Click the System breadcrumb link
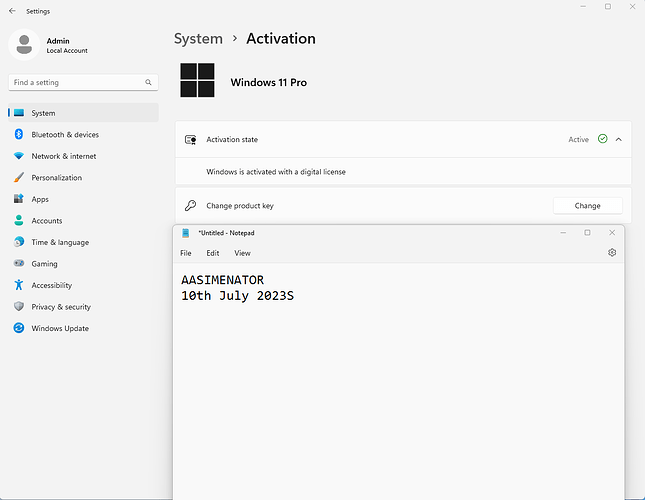Screen dimensions: 645x500 pos(198,39)
